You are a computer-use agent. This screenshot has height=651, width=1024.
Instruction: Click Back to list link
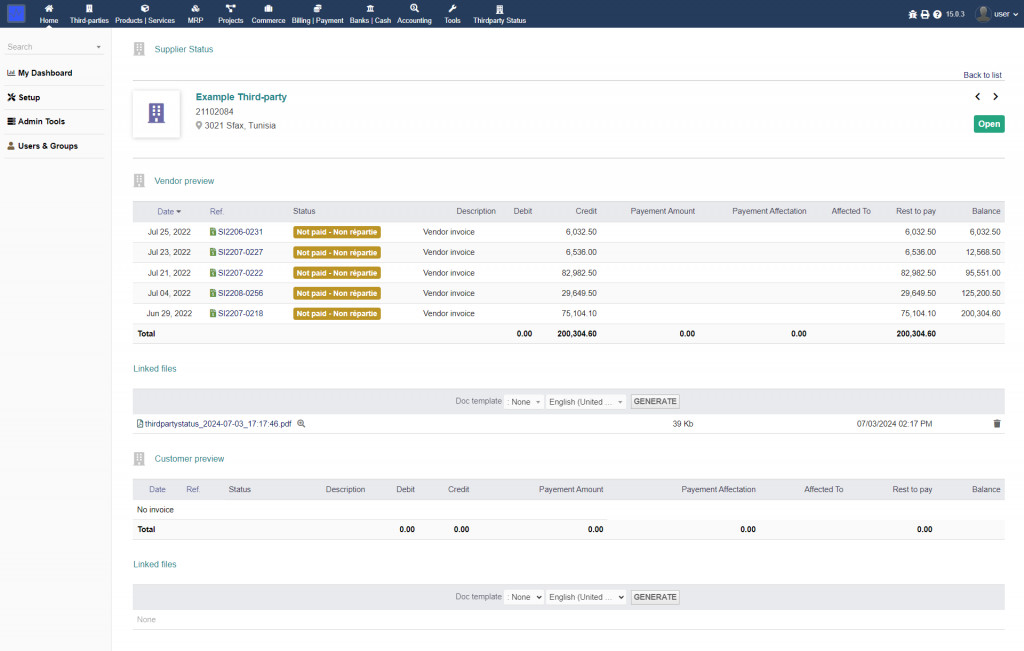pyautogui.click(x=982, y=75)
